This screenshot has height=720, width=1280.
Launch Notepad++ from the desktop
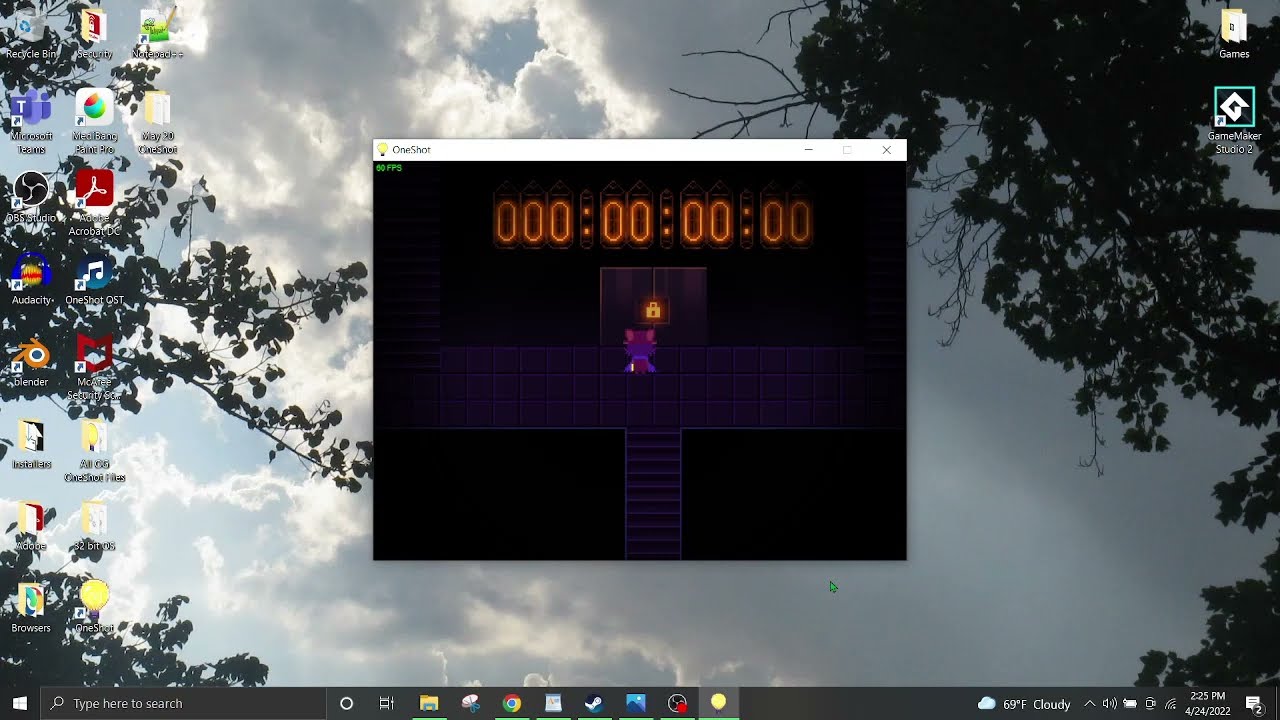[157, 34]
